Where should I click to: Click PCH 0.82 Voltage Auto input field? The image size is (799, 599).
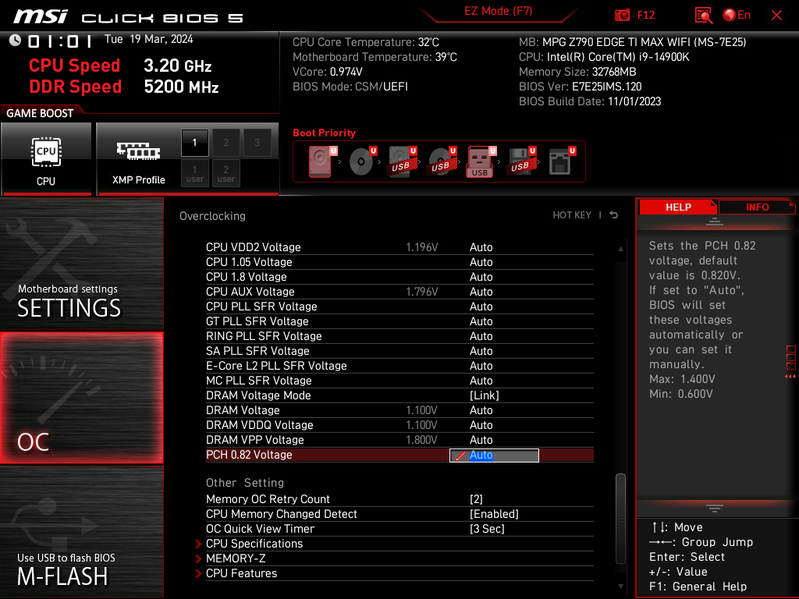[x=494, y=455]
